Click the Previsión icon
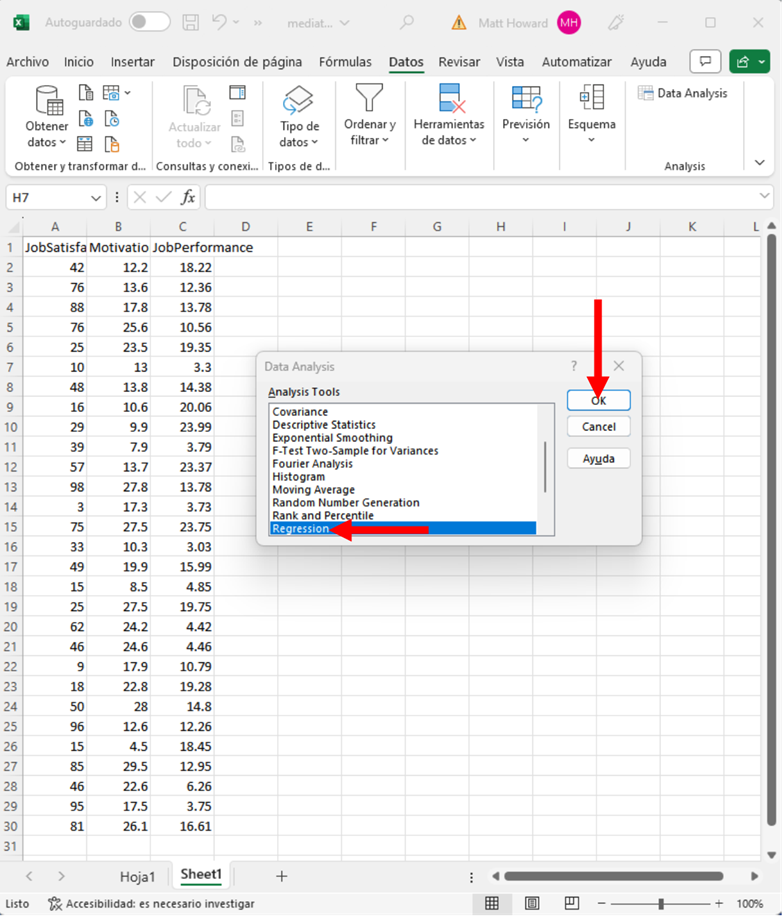Screen dimensions: 782x916 525,99
